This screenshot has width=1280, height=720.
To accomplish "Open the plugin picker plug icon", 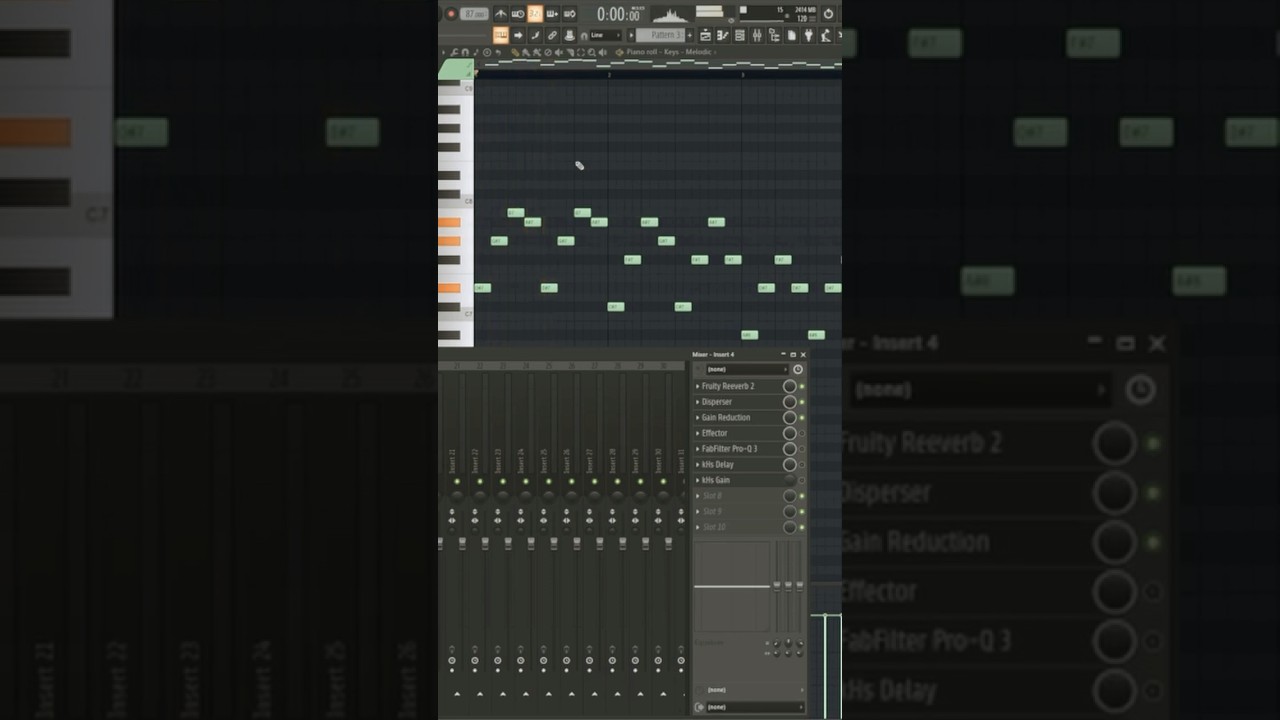I will (x=807, y=35).
